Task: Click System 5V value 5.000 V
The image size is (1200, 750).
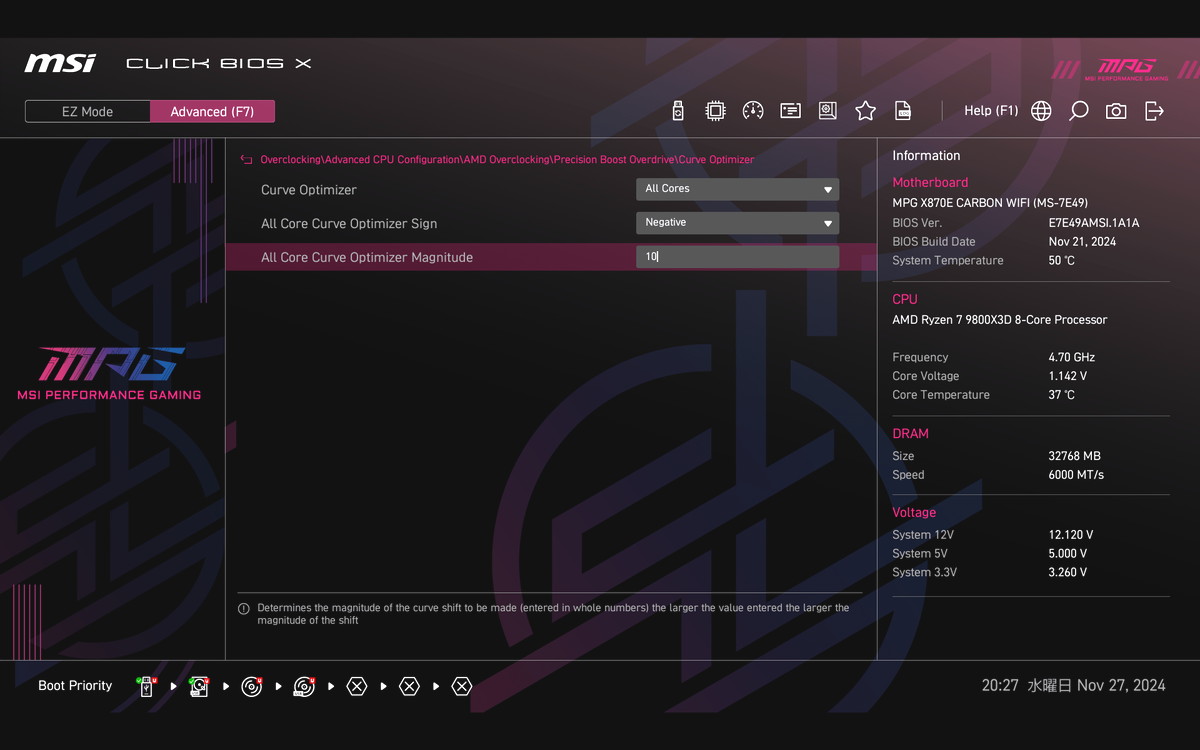Action: (1068, 554)
